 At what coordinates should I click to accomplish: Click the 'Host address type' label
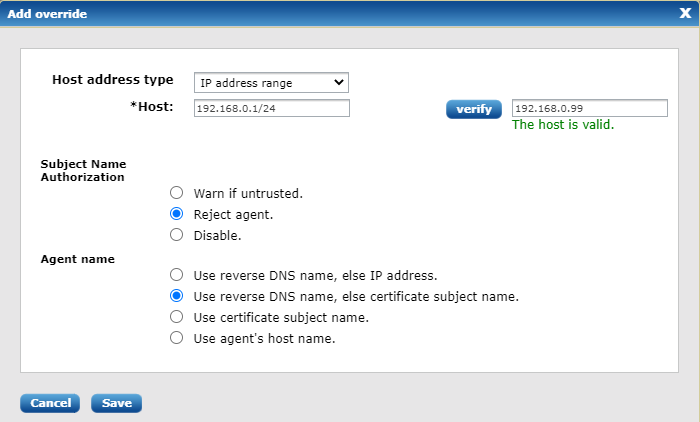112,80
